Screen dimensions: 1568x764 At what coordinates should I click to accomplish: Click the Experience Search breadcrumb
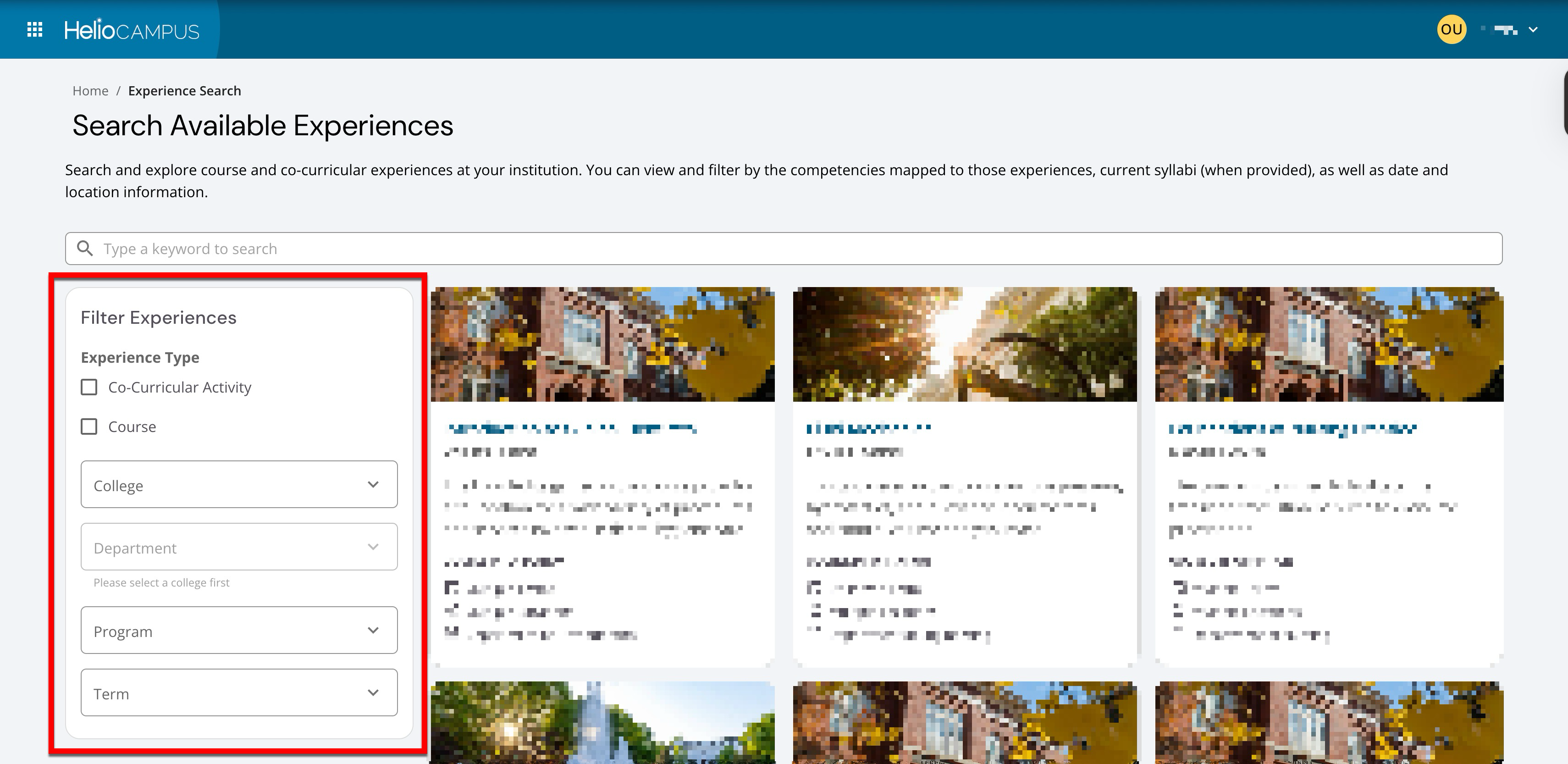pos(184,91)
